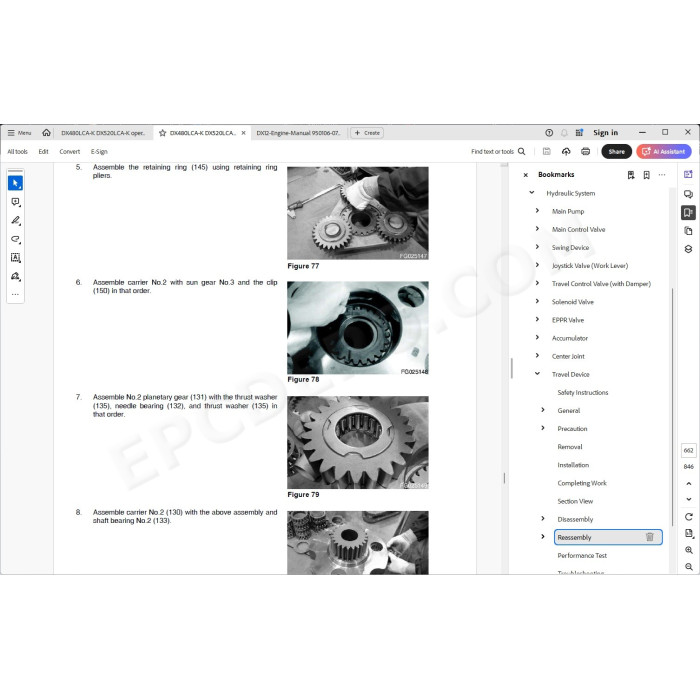The width and height of the screenshot is (700, 700).
Task: Open the layers panel icon
Action: (688, 249)
